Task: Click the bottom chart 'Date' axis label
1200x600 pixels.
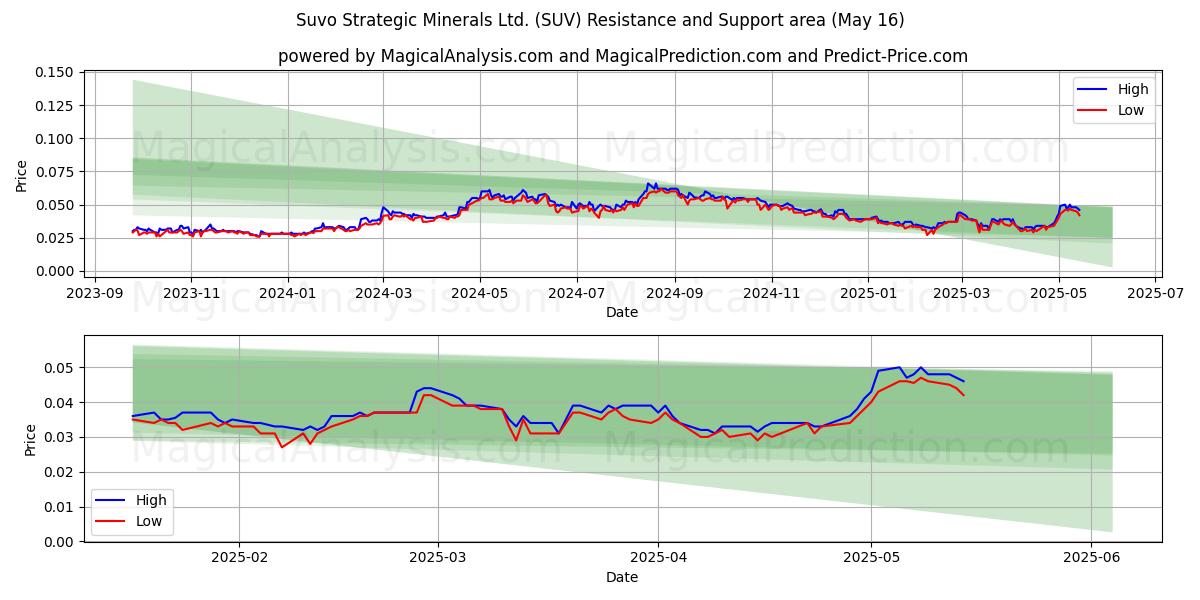Action: [622, 577]
